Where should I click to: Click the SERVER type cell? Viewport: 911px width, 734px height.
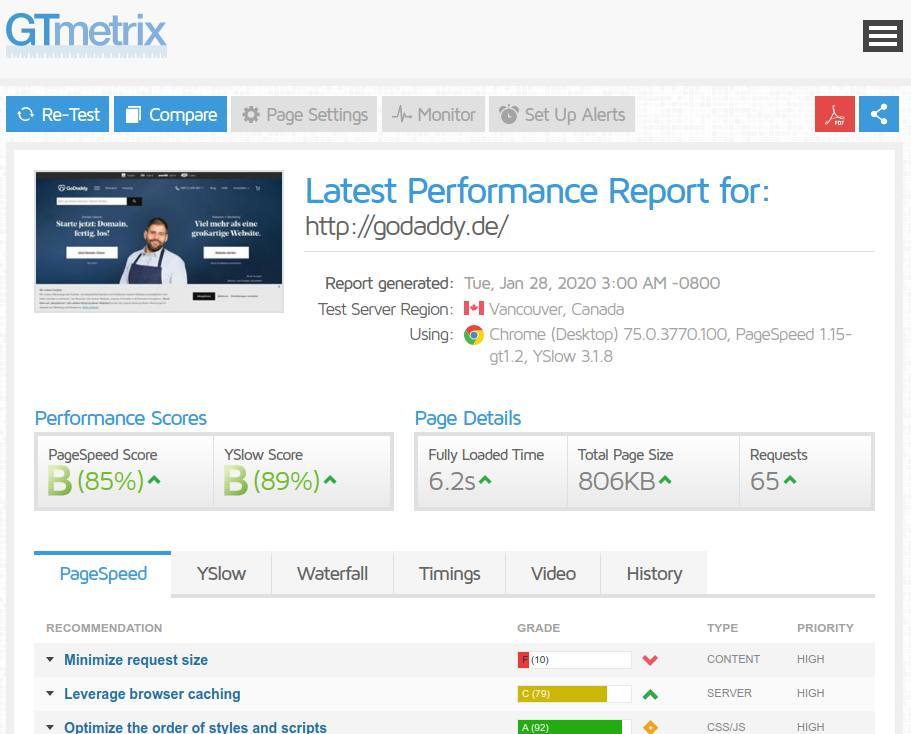coord(729,693)
